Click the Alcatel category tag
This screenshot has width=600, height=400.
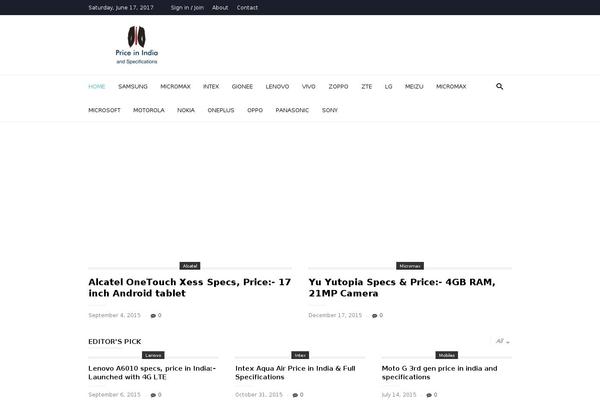[190, 266]
